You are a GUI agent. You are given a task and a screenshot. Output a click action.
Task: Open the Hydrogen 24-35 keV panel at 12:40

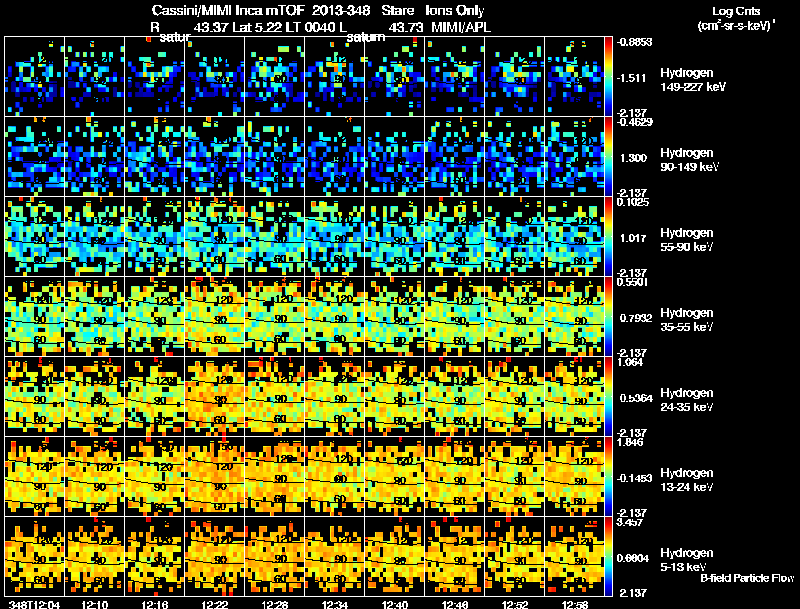pos(395,397)
